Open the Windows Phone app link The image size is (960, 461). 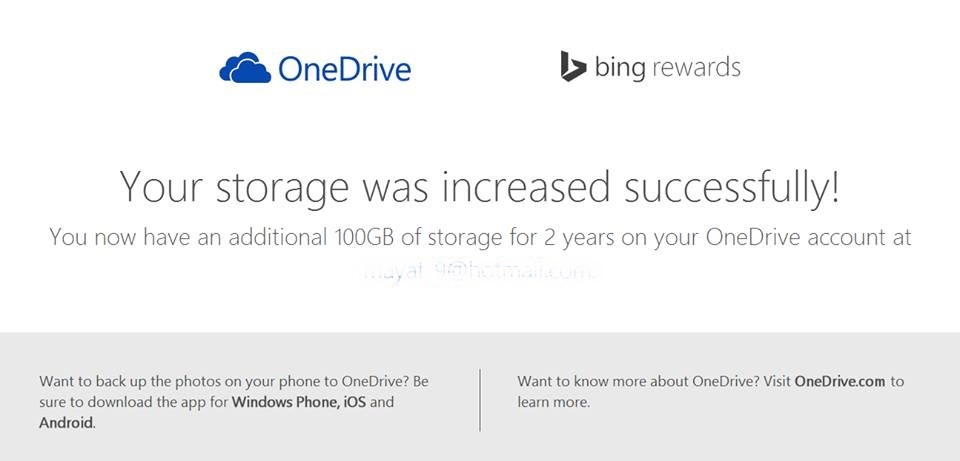point(285,402)
